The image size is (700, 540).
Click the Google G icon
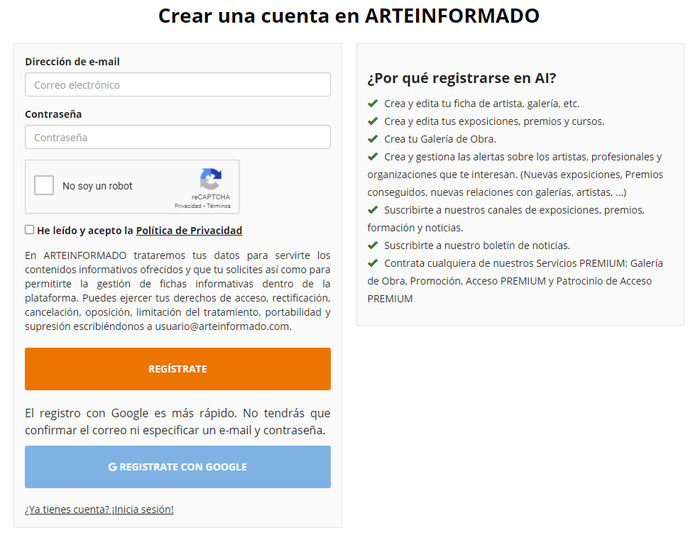pyautogui.click(x=112, y=467)
